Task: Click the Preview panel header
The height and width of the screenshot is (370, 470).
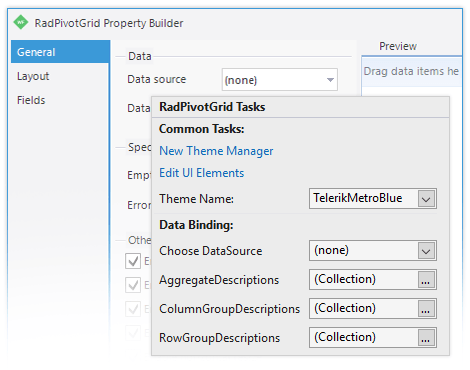Action: coord(398,46)
